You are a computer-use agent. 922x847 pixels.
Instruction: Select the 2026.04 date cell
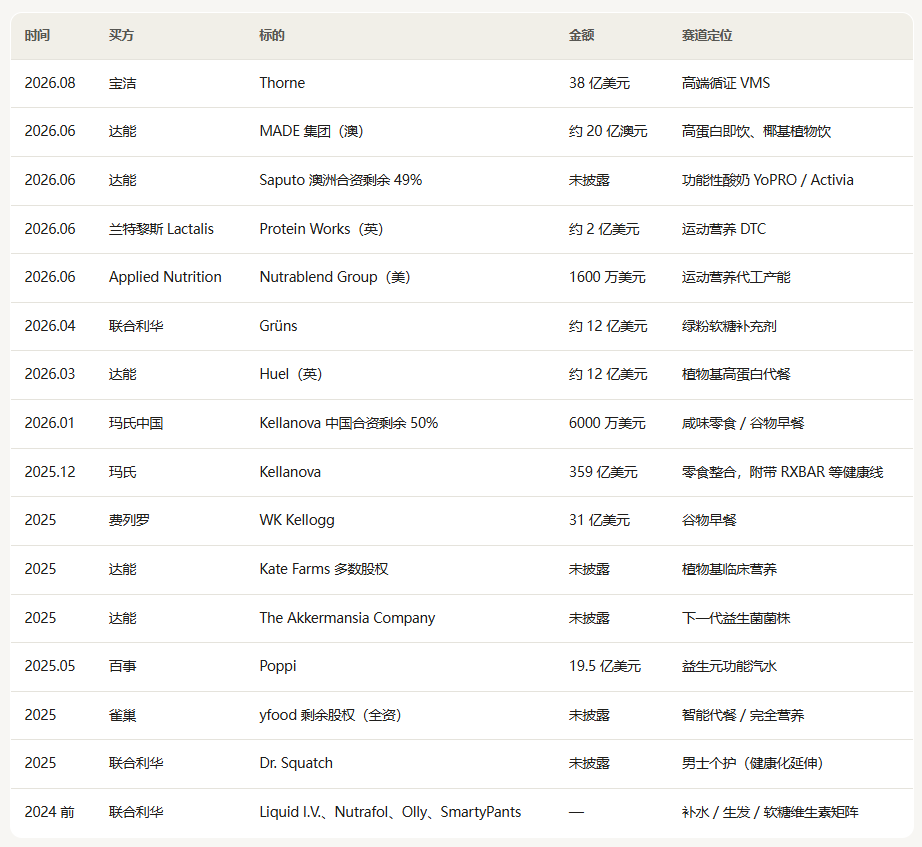coord(50,326)
